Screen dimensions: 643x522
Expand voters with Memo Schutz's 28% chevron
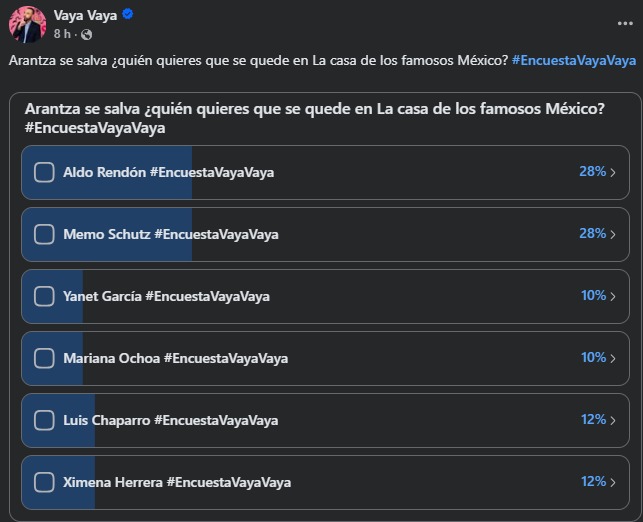pyautogui.click(x=613, y=235)
